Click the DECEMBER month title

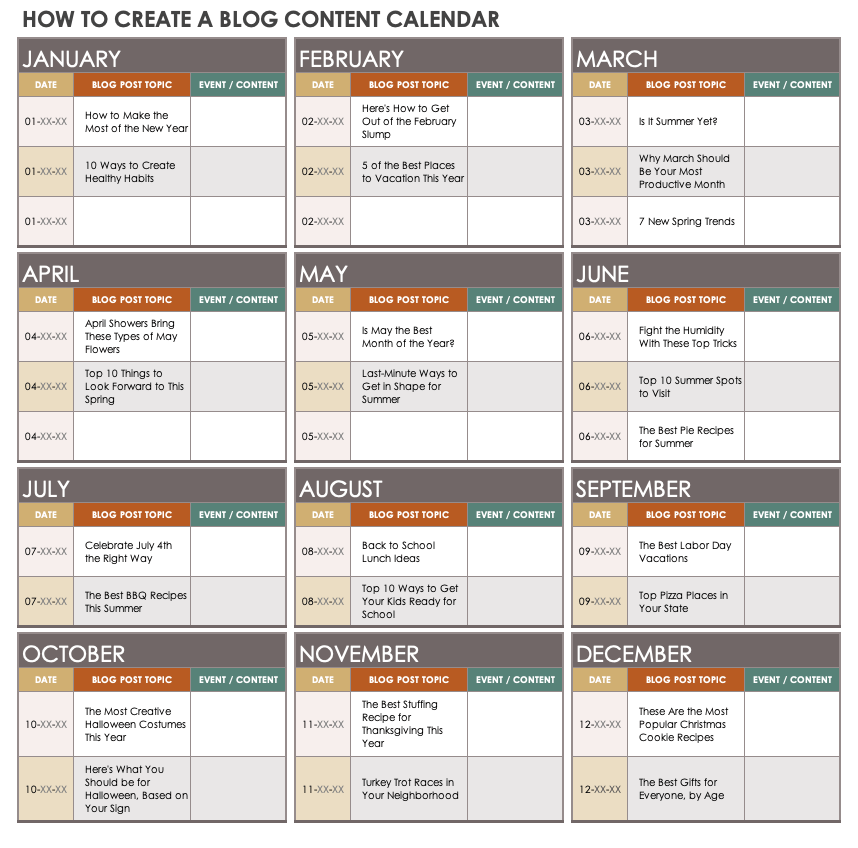coord(634,654)
